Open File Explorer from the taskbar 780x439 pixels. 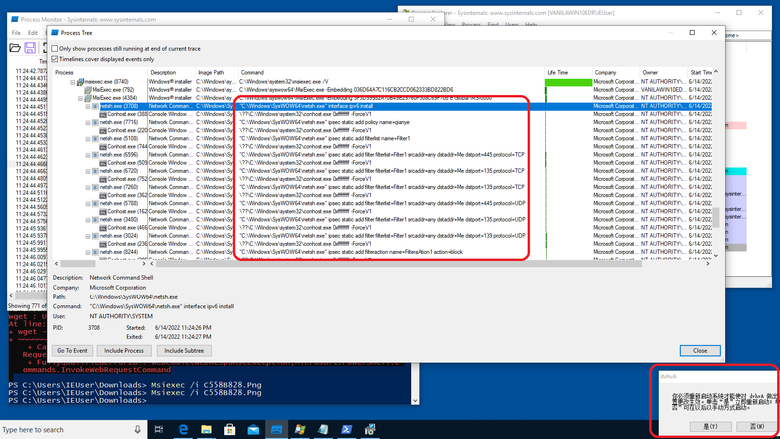pos(208,429)
